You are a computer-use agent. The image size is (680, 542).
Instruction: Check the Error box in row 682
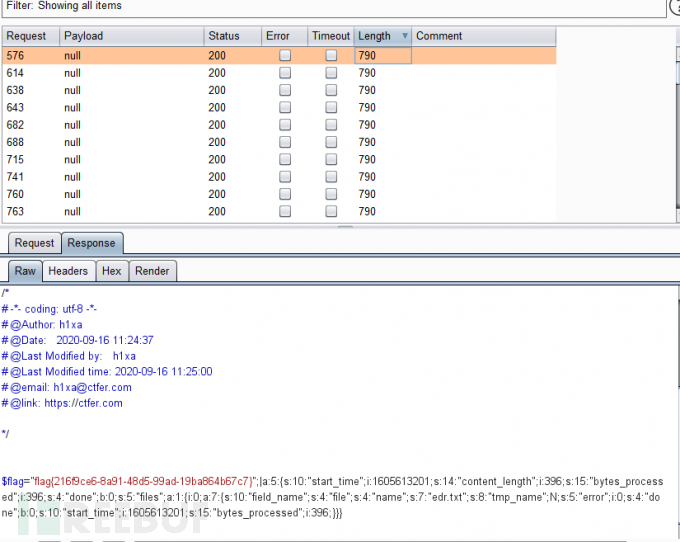click(285, 125)
